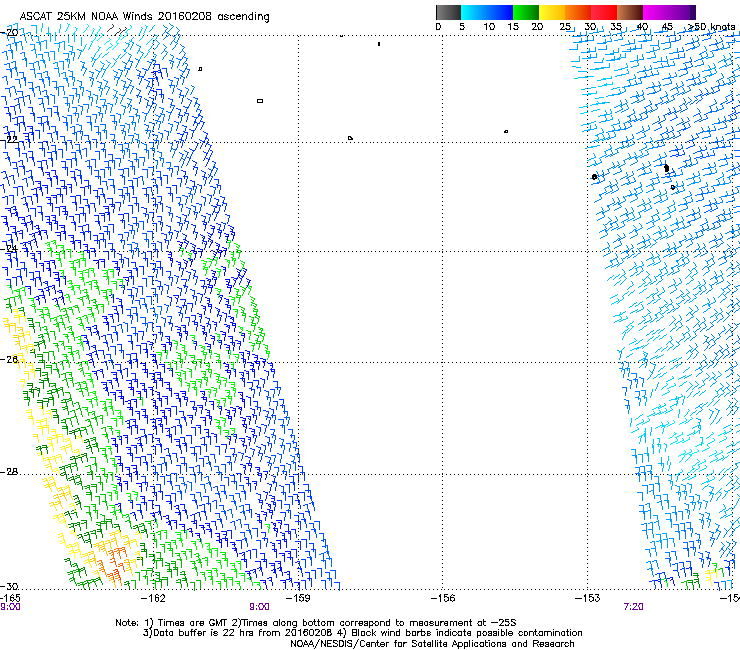
Task: Click the '40' legend scale label
Action: pyautogui.click(x=642, y=27)
